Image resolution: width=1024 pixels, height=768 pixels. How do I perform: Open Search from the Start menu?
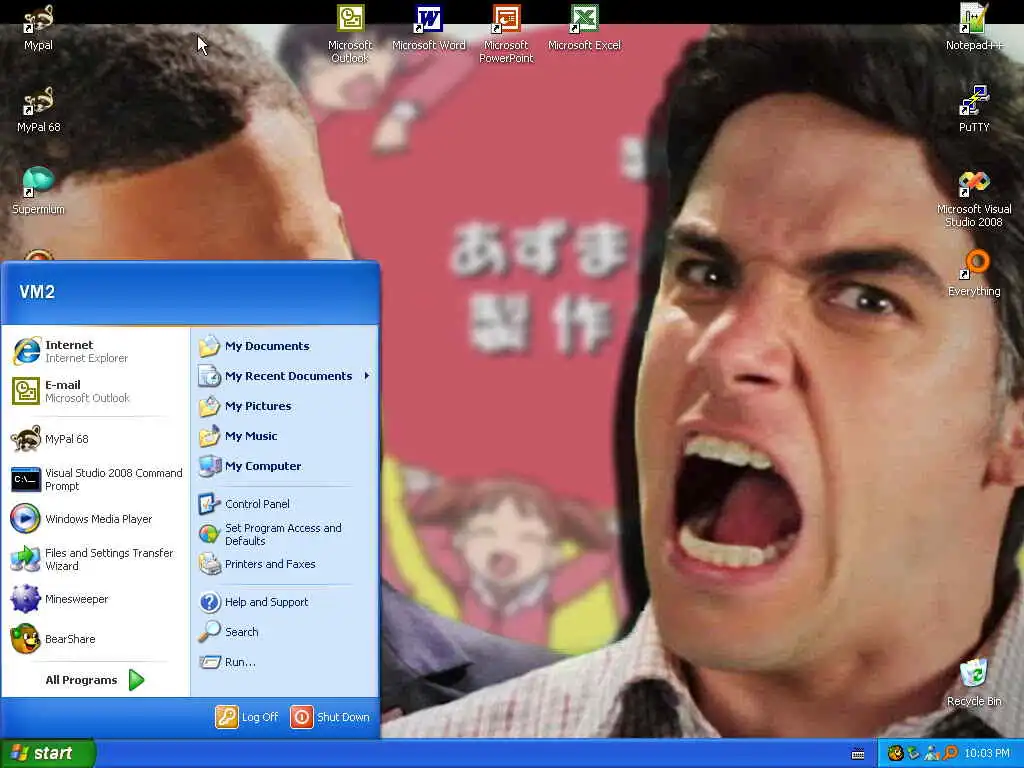[285, 632]
